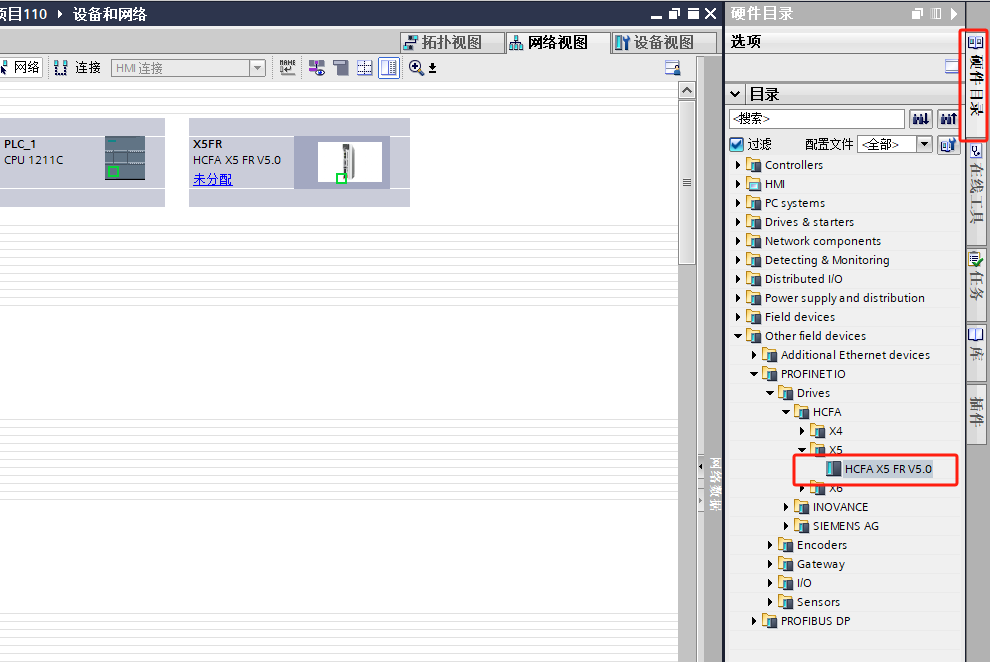Click the search downward button
Image resolution: width=990 pixels, height=662 pixels.
pos(921,119)
